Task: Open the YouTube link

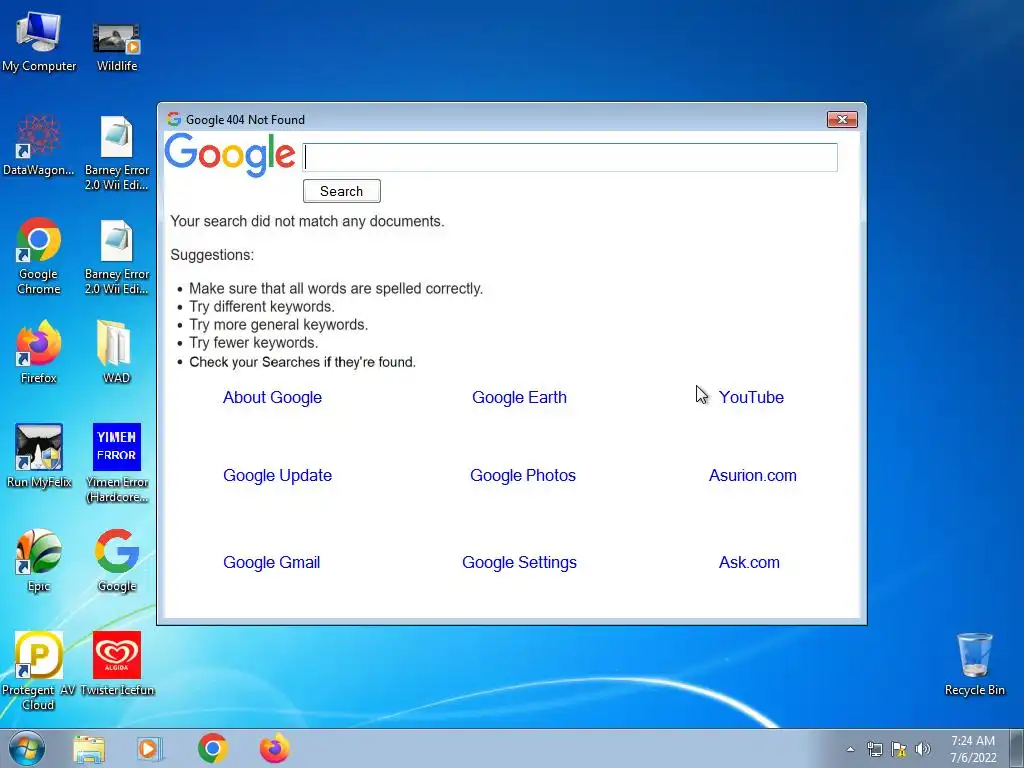Action: point(751,397)
